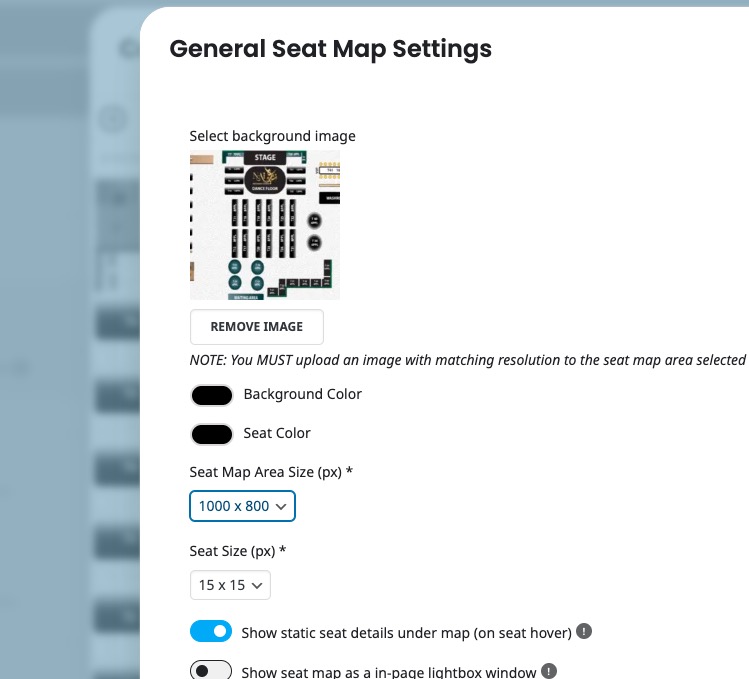Open the Seat Size dropdown
This screenshot has height=679, width=749.
click(230, 585)
